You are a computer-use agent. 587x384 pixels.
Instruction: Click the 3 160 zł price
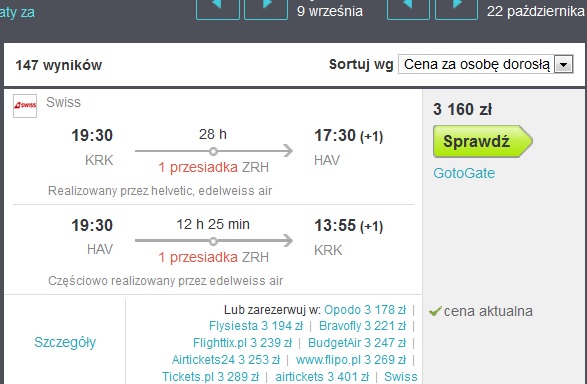[x=462, y=109]
